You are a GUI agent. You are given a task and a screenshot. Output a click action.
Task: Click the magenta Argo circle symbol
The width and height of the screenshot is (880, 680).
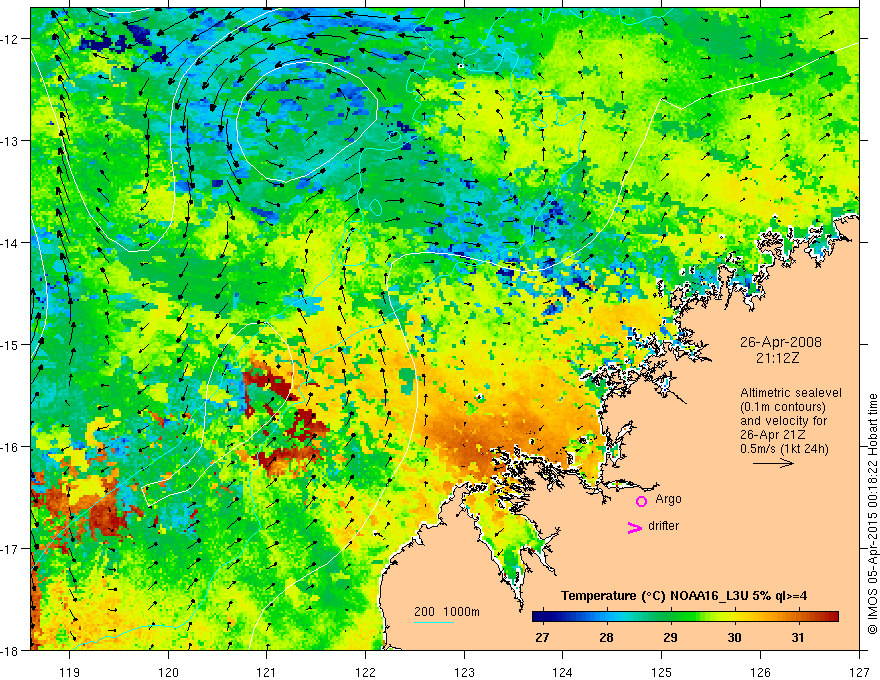click(641, 501)
